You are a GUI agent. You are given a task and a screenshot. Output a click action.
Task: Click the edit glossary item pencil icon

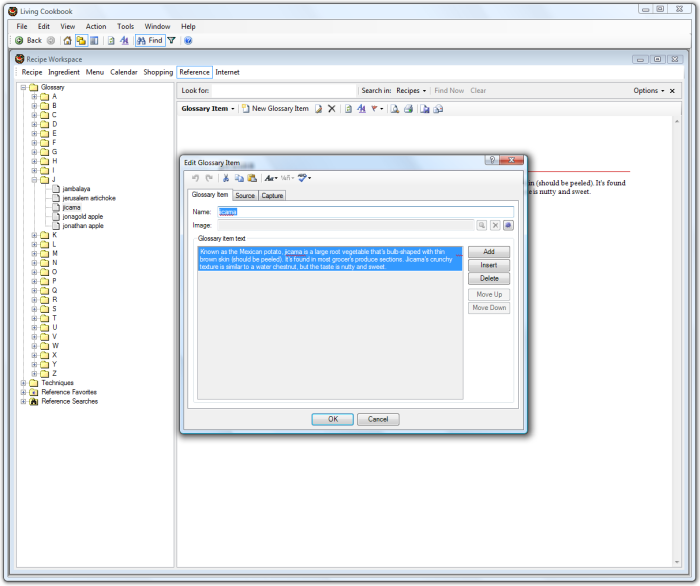[x=318, y=109]
